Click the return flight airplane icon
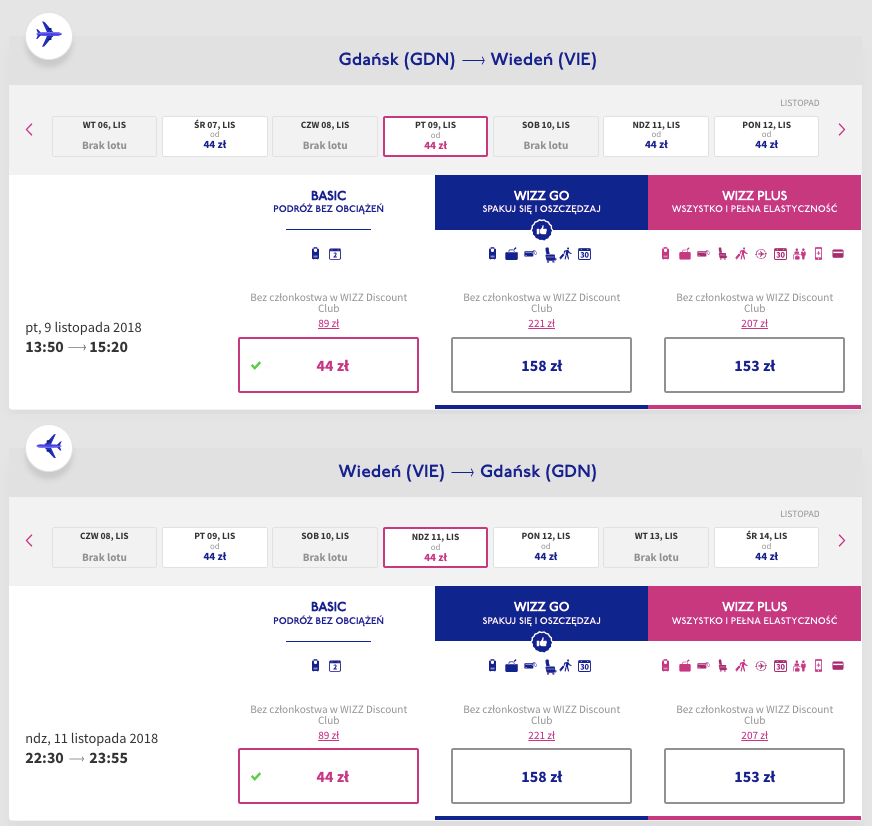This screenshot has height=826, width=872. pyautogui.click(x=48, y=446)
